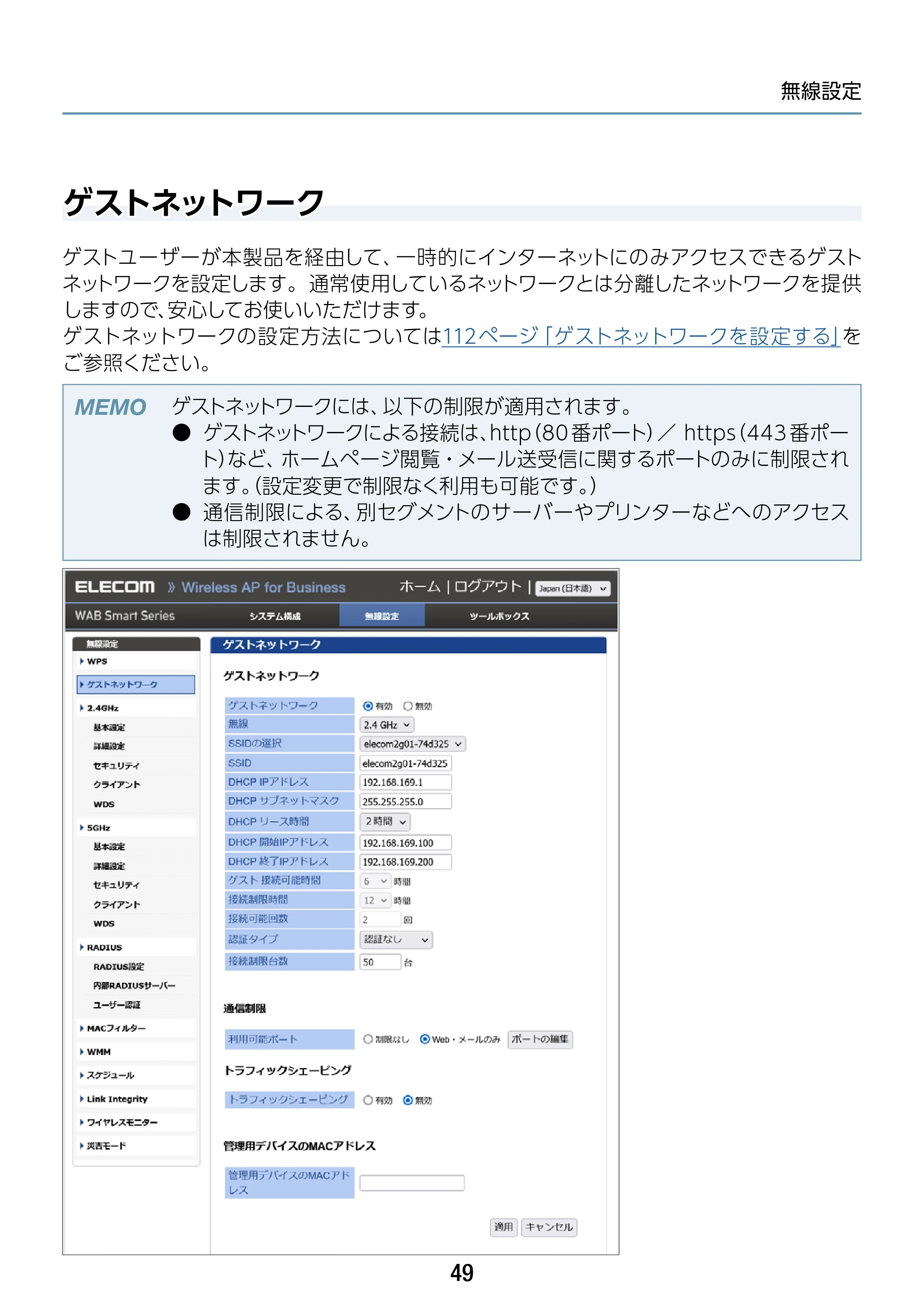Choose 制限なし for 利用可能ポート
Image resolution: width=924 pixels, height=1311 pixels.
click(x=368, y=1038)
